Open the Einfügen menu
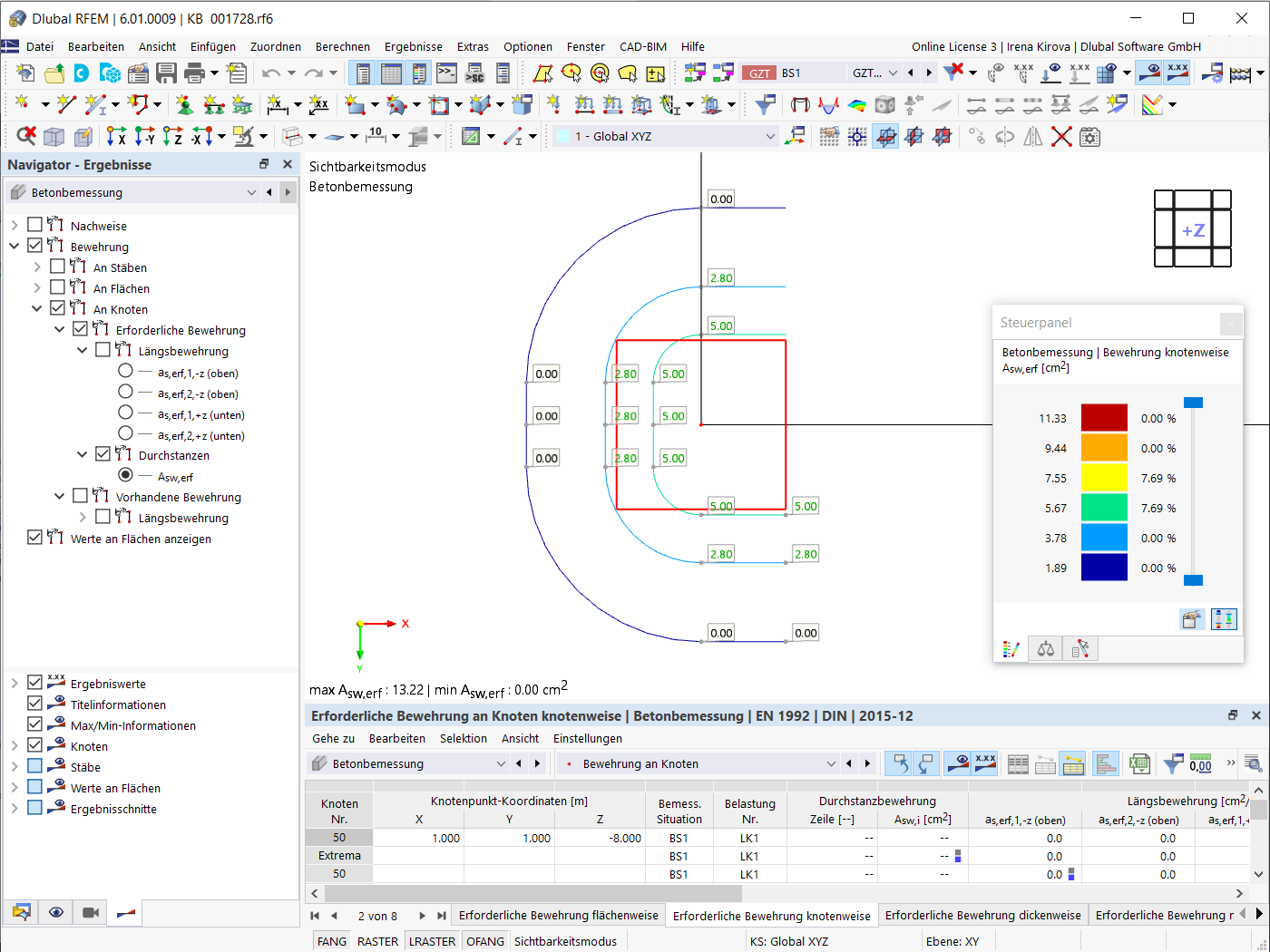1270x952 pixels. [213, 46]
